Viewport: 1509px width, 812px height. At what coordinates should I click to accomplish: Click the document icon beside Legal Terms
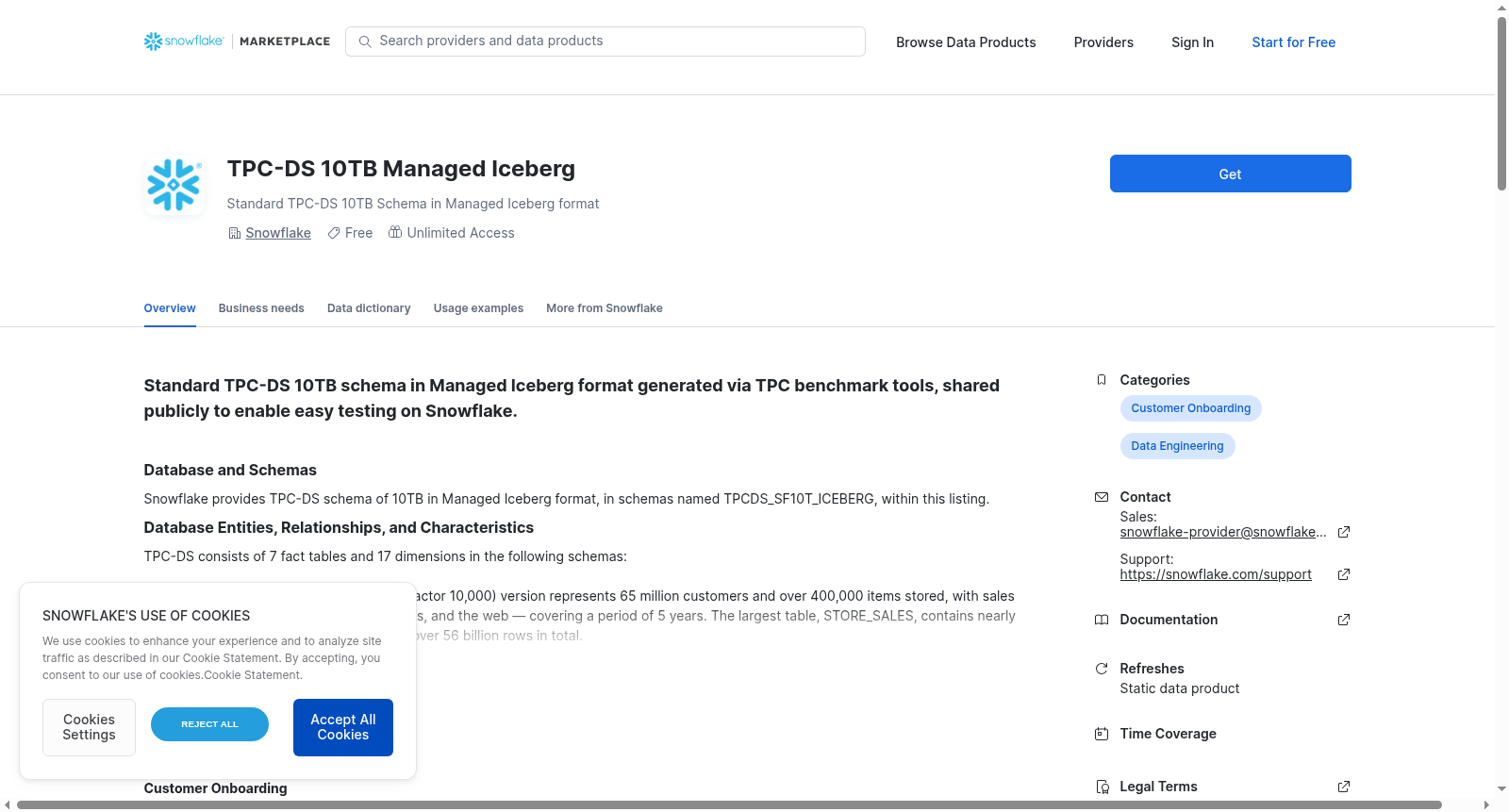pyautogui.click(x=1102, y=787)
